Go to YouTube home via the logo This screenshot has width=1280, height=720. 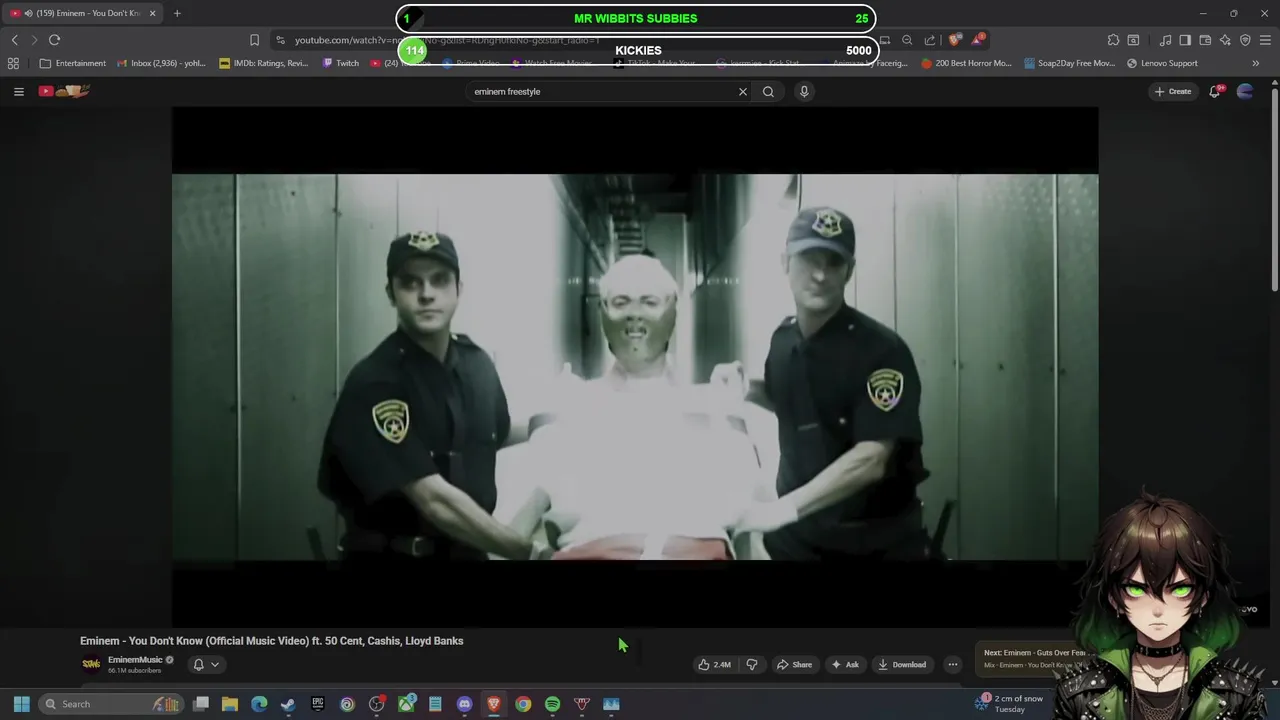pos(65,91)
